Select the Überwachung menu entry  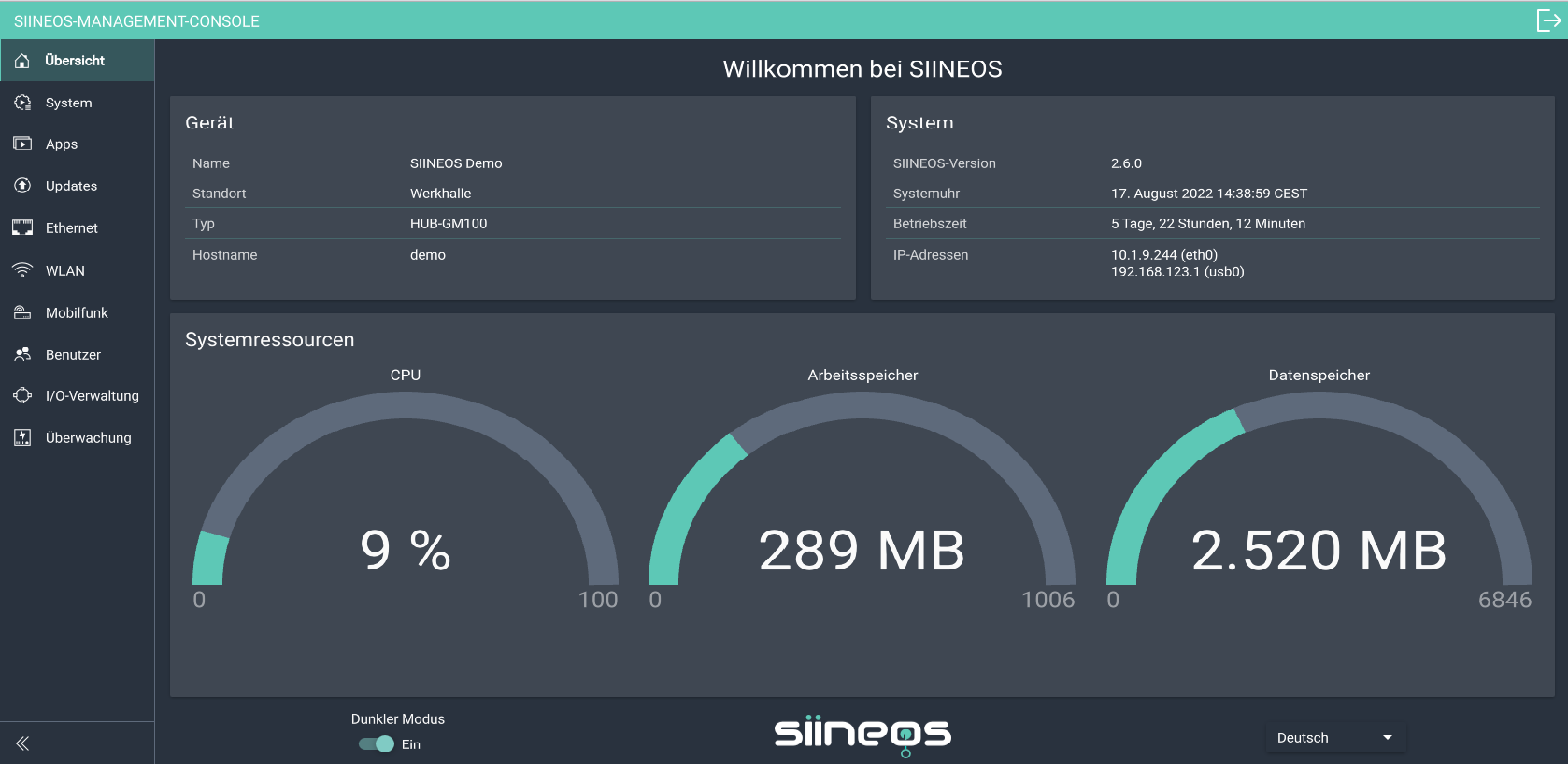point(78,437)
